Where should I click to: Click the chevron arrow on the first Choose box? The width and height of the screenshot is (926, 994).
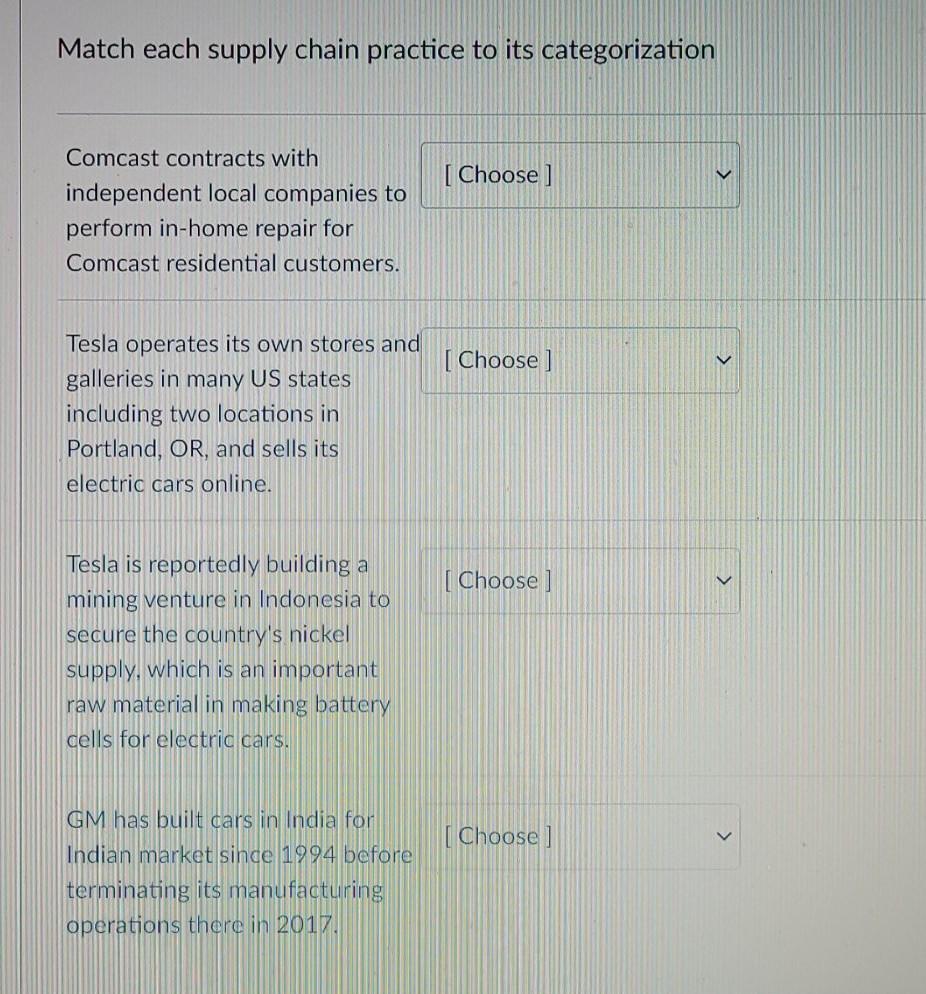click(724, 174)
